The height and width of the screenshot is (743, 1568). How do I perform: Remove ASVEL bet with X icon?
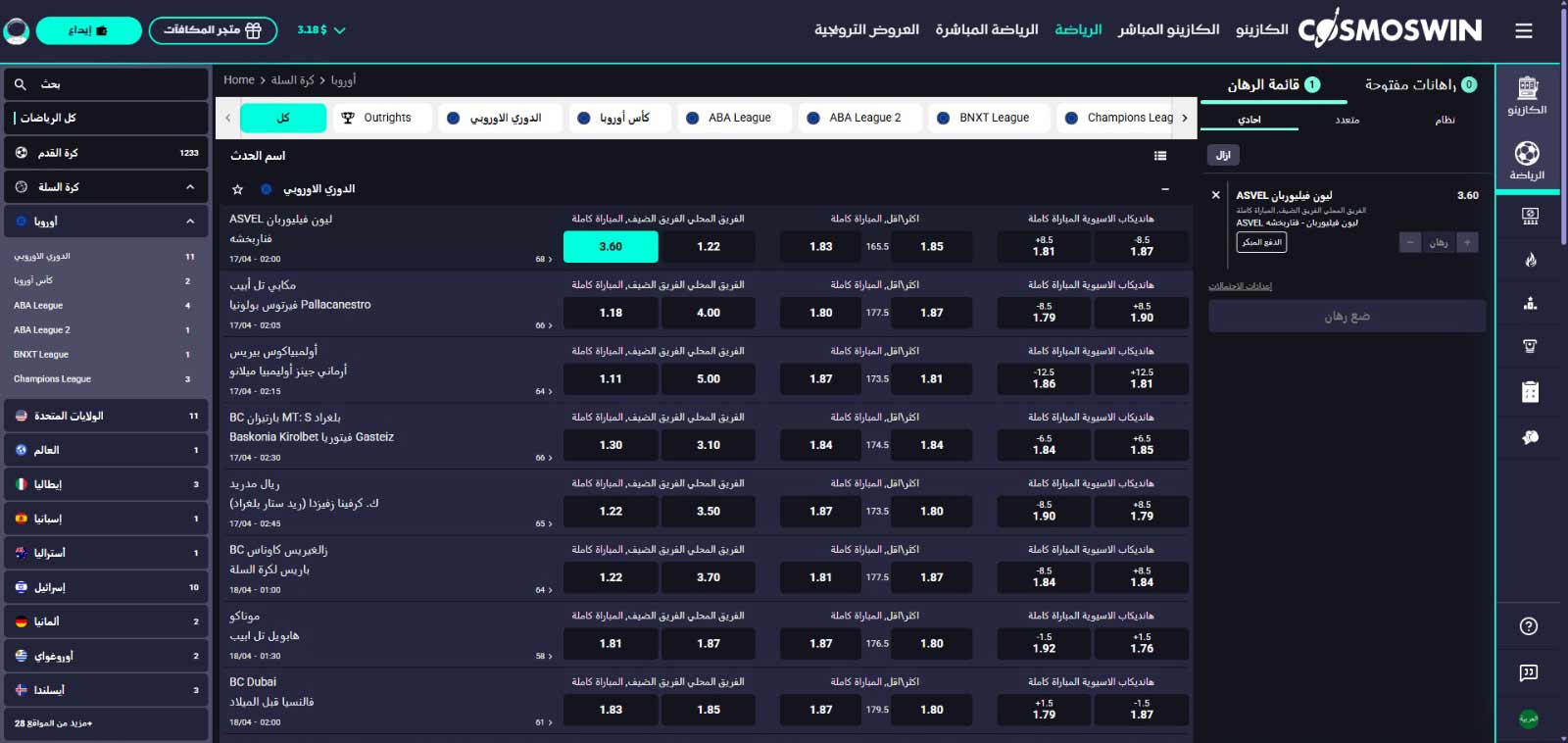(x=1216, y=195)
